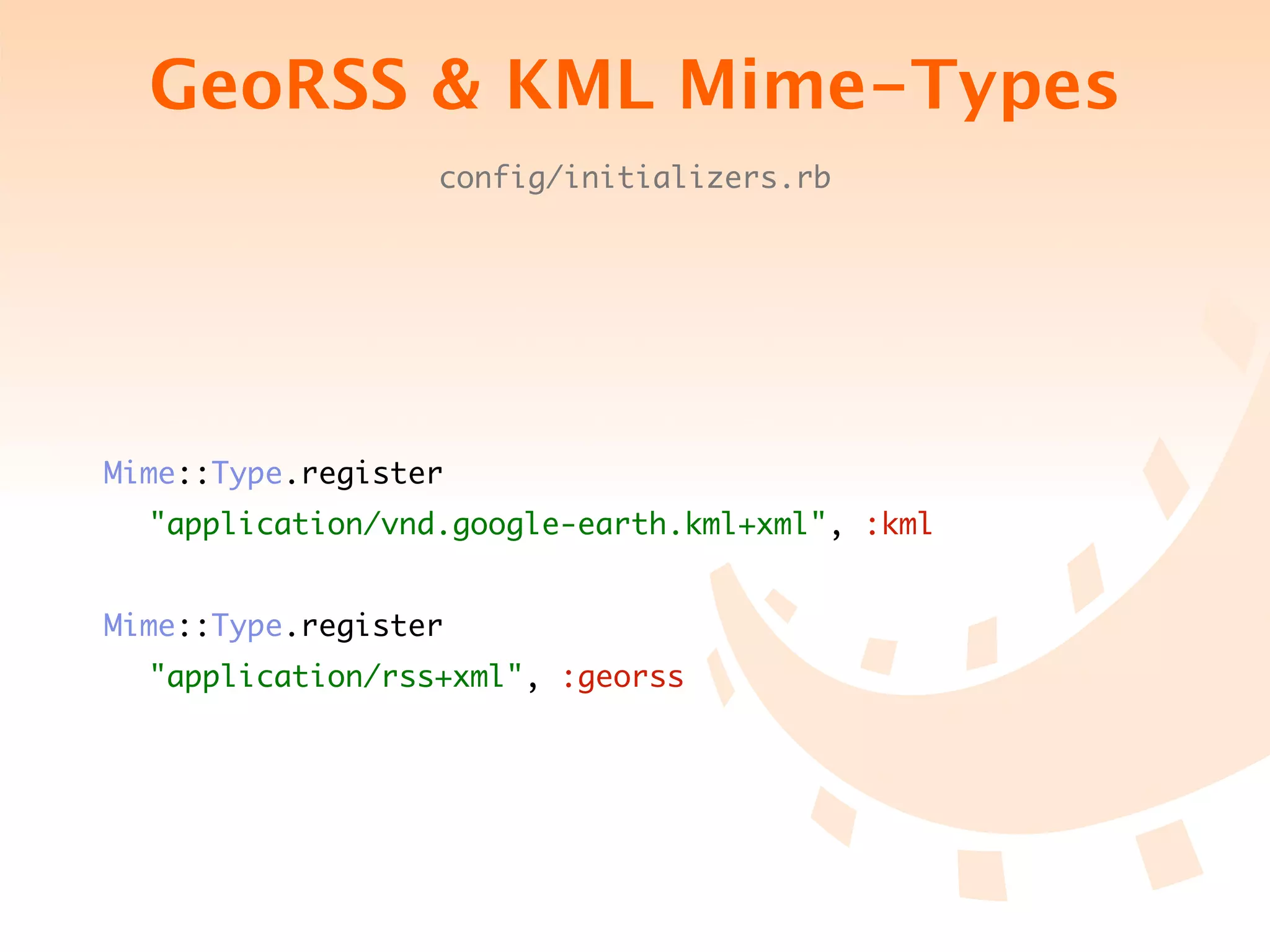The height and width of the screenshot is (952, 1270).
Task: Click the ampersand in the title
Action: pyautogui.click(x=456, y=85)
